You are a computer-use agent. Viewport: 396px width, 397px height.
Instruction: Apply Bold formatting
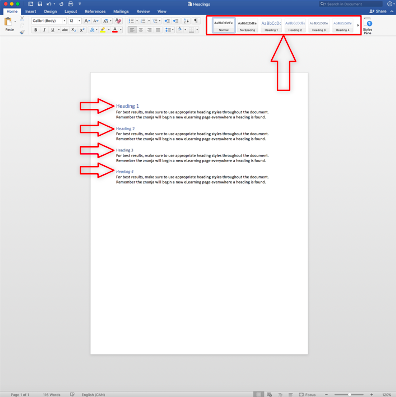pyautogui.click(x=36, y=30)
